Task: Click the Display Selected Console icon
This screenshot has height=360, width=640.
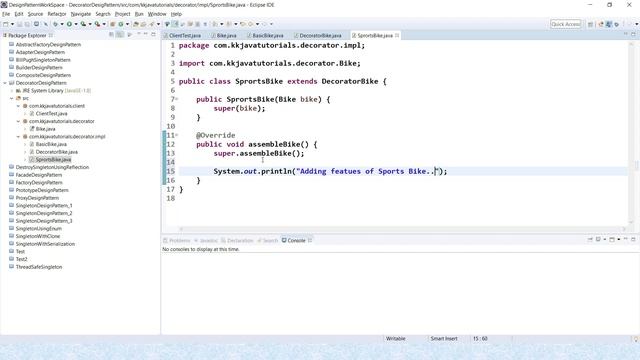Action: click(x=598, y=239)
